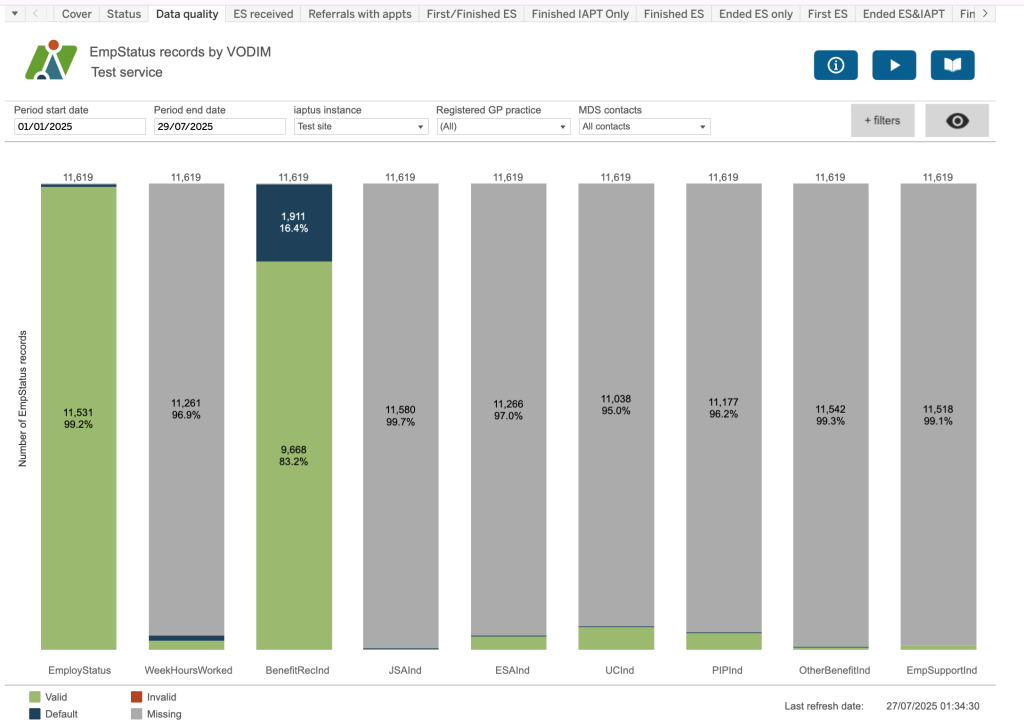
Task: Go to the Cover tab
Action: click(x=76, y=14)
